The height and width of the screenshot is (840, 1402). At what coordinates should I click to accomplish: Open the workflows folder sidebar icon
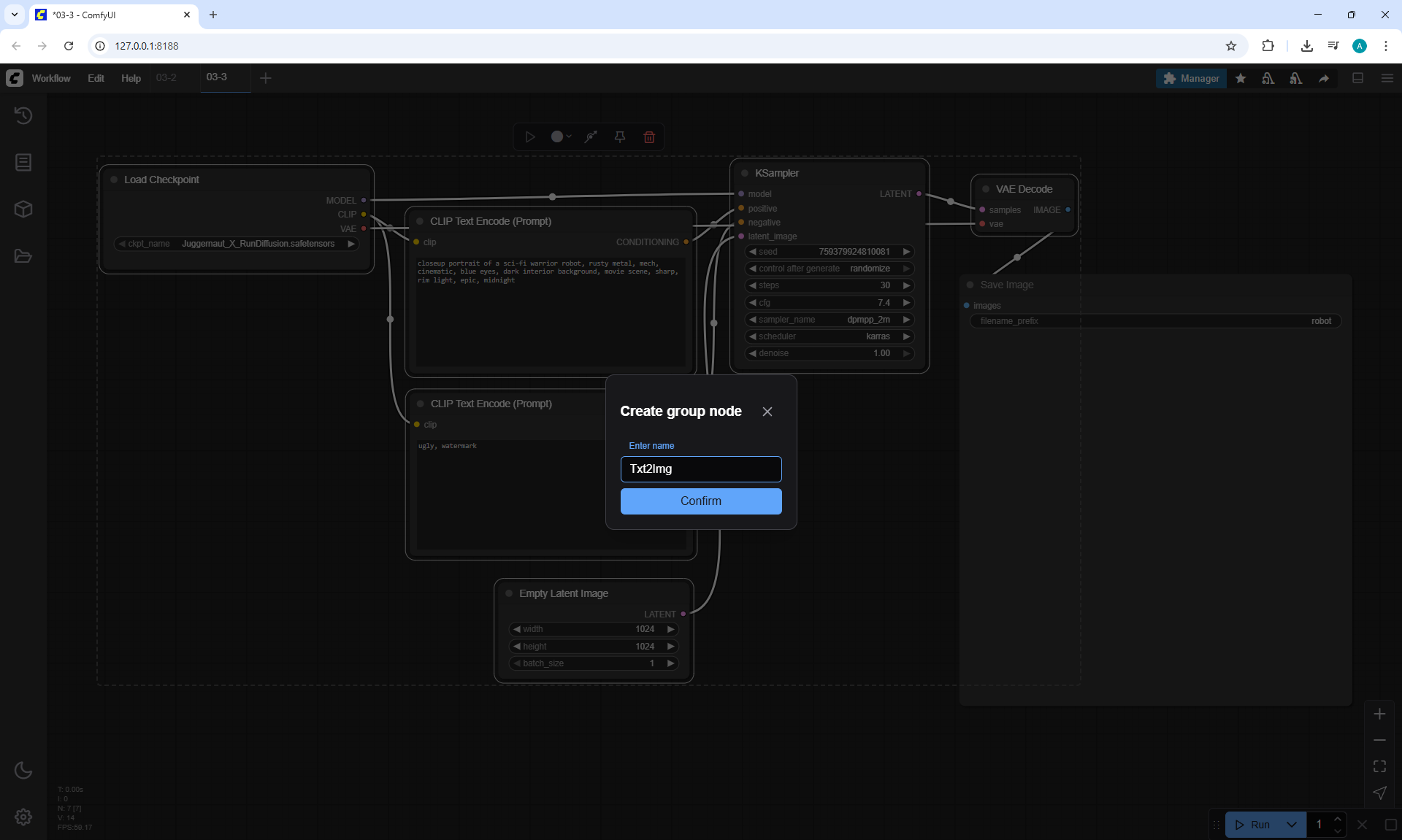tap(23, 256)
